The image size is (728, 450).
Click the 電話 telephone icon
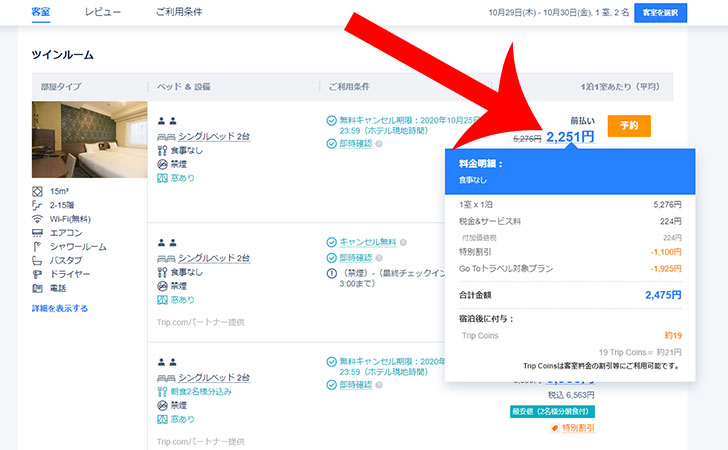37,288
